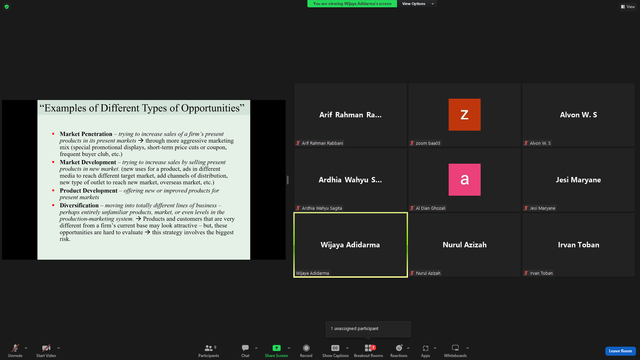Open Whiteboards
640x360 pixels.
coord(455,350)
